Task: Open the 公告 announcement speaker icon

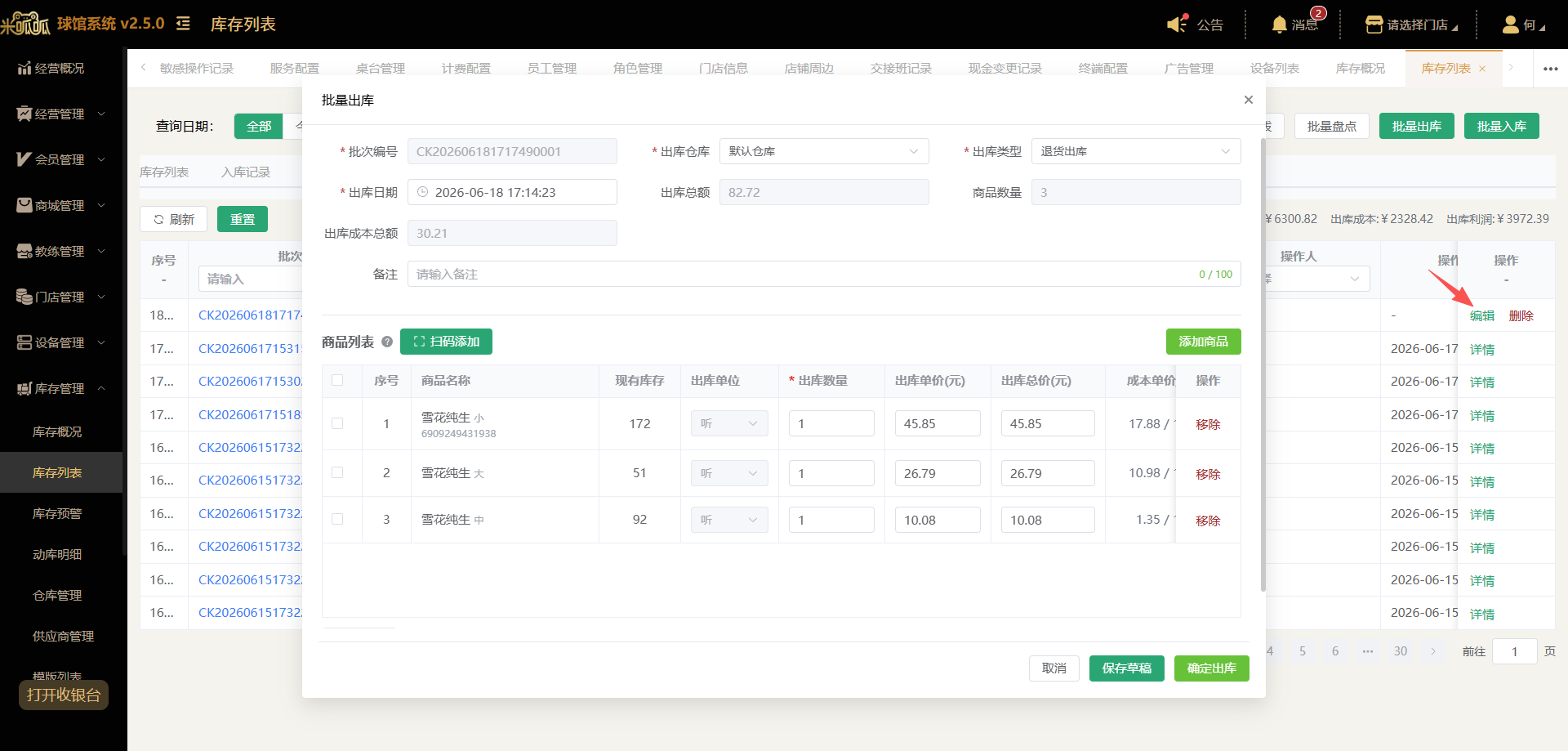Action: click(x=1177, y=25)
